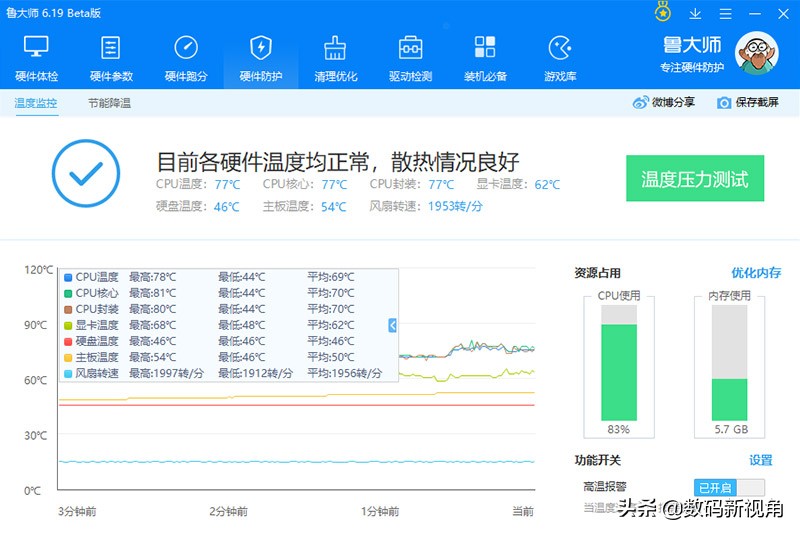Click 平均:69℃ CPU temperature value

coord(331,277)
